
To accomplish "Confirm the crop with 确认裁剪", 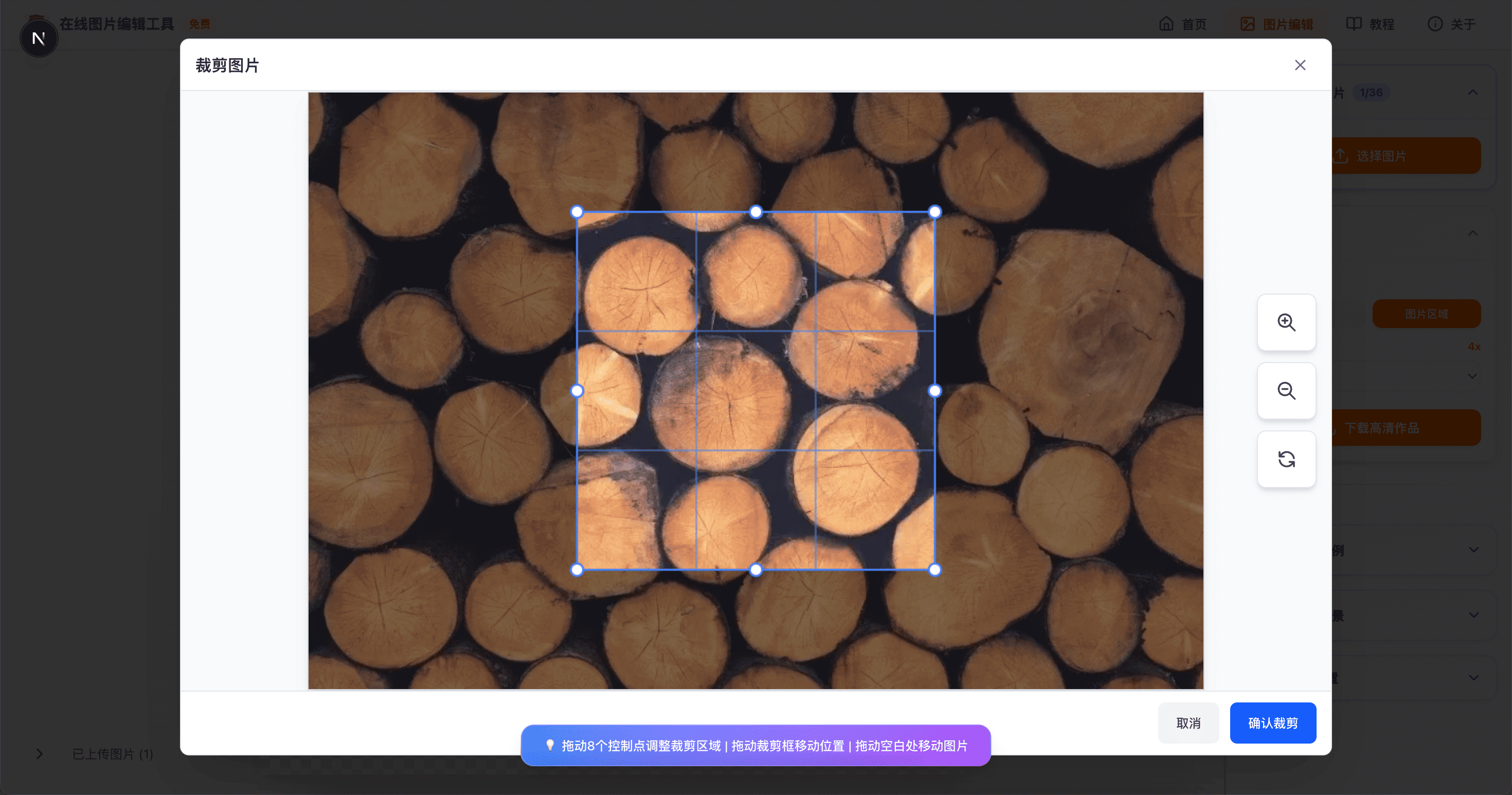I will tap(1272, 723).
